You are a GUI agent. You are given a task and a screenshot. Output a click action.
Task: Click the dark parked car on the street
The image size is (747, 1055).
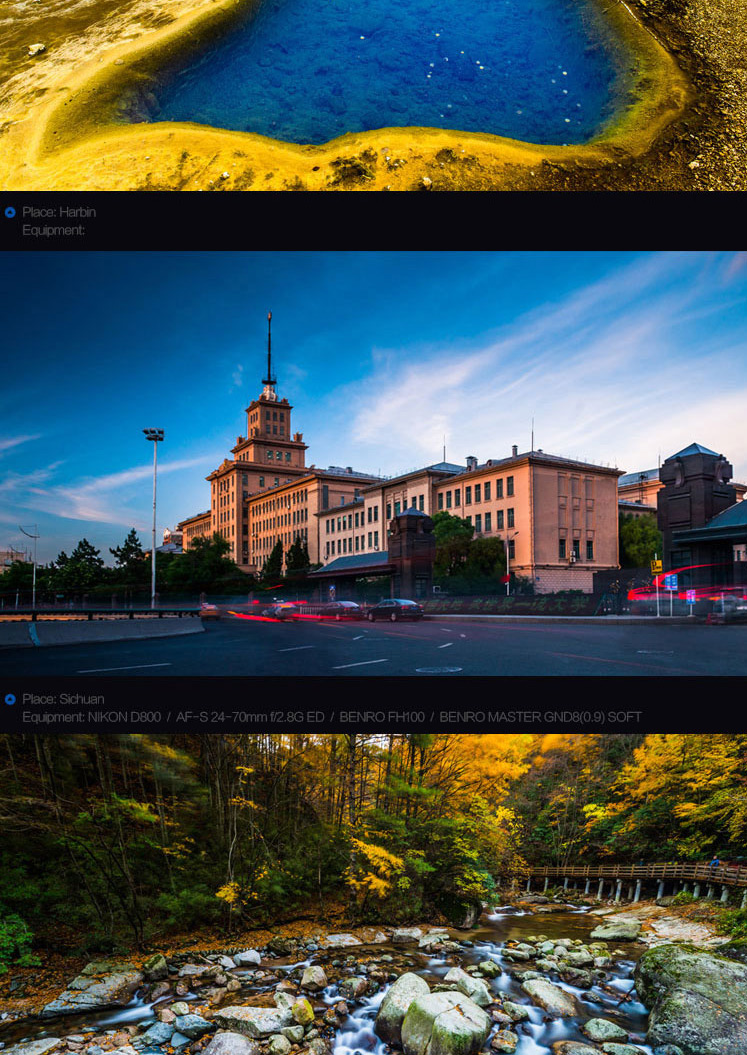click(394, 610)
